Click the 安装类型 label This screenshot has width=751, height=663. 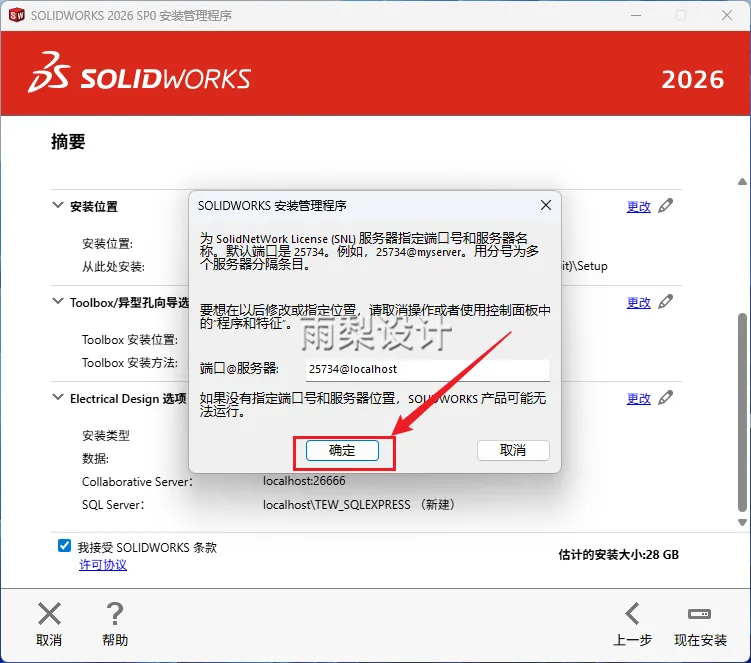coord(106,435)
